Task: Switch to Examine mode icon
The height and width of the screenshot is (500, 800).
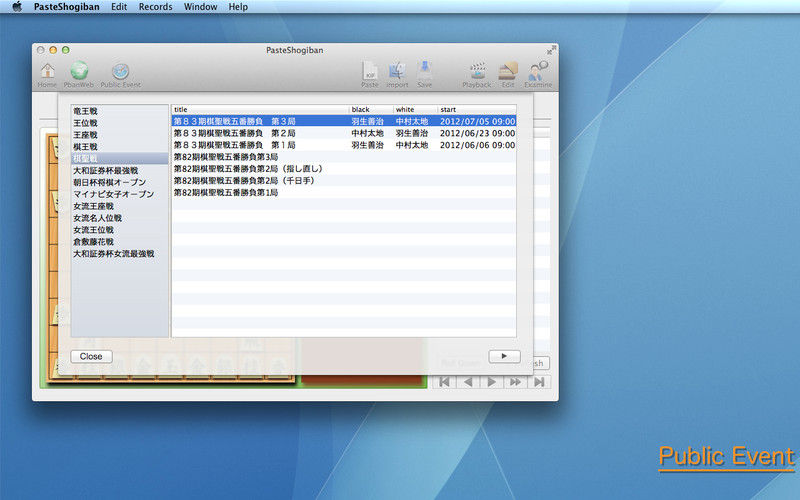Action: (x=538, y=74)
